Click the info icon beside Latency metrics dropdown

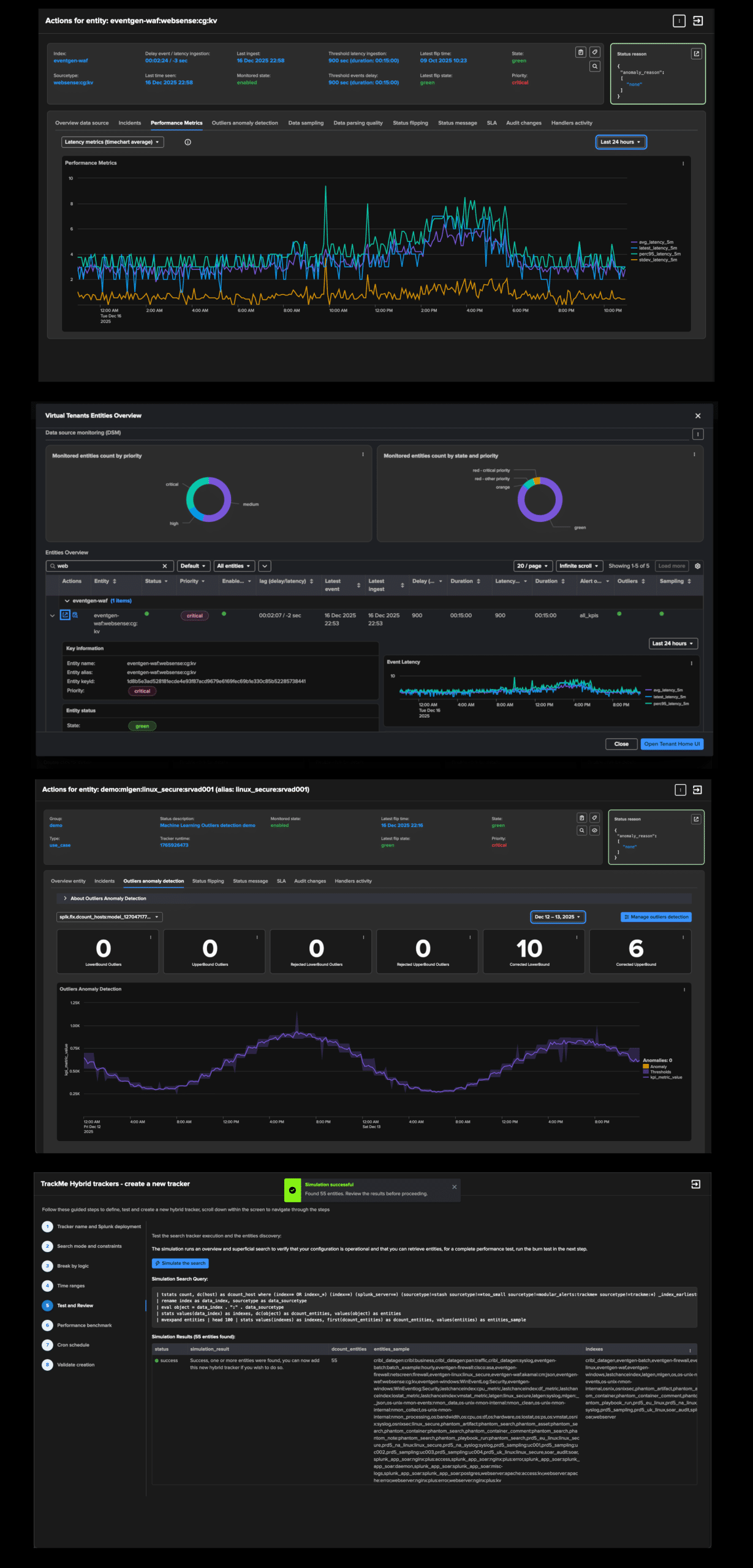[x=188, y=142]
